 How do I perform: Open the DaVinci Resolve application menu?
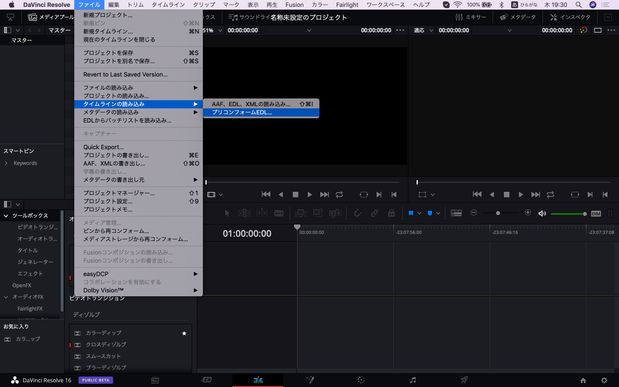click(47, 5)
